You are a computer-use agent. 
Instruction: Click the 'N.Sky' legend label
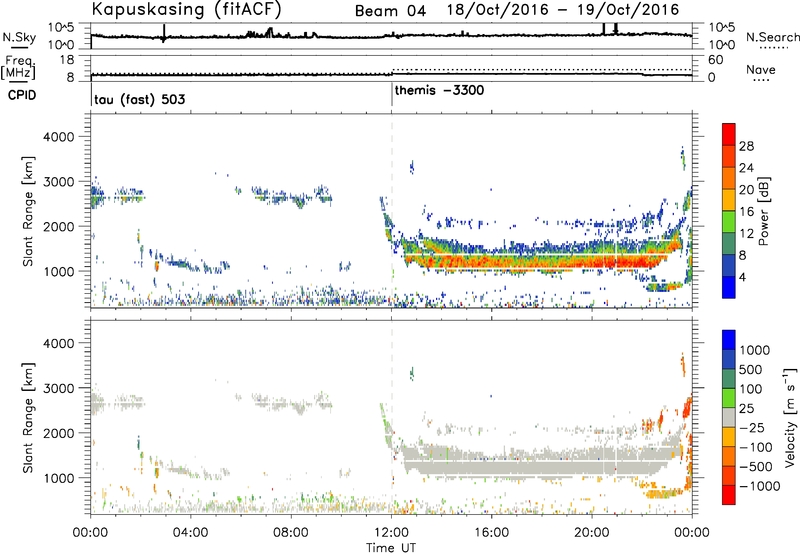pos(19,37)
